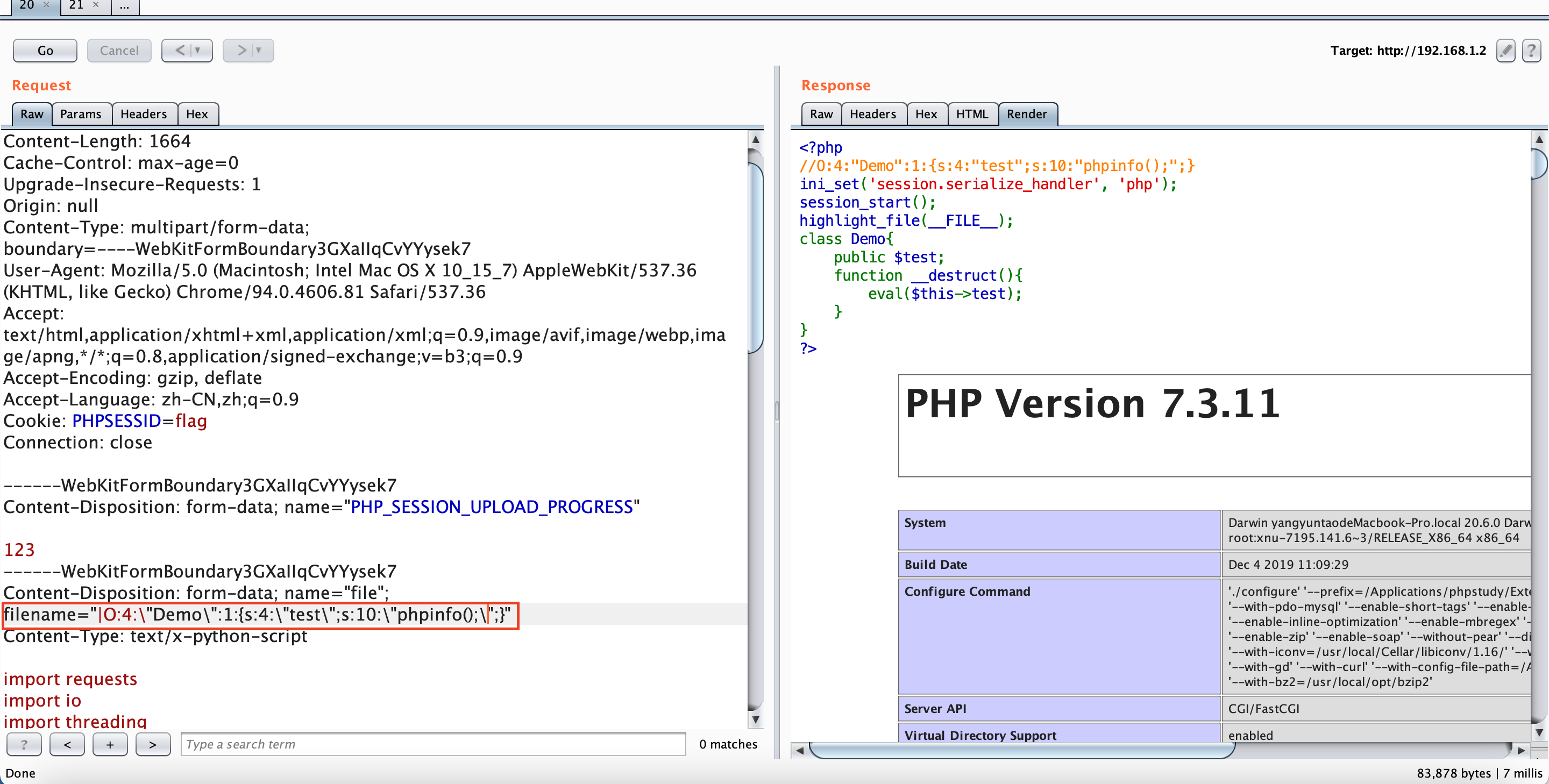The height and width of the screenshot is (784, 1549).
Task: Go back to previous request in history
Action: click(180, 51)
